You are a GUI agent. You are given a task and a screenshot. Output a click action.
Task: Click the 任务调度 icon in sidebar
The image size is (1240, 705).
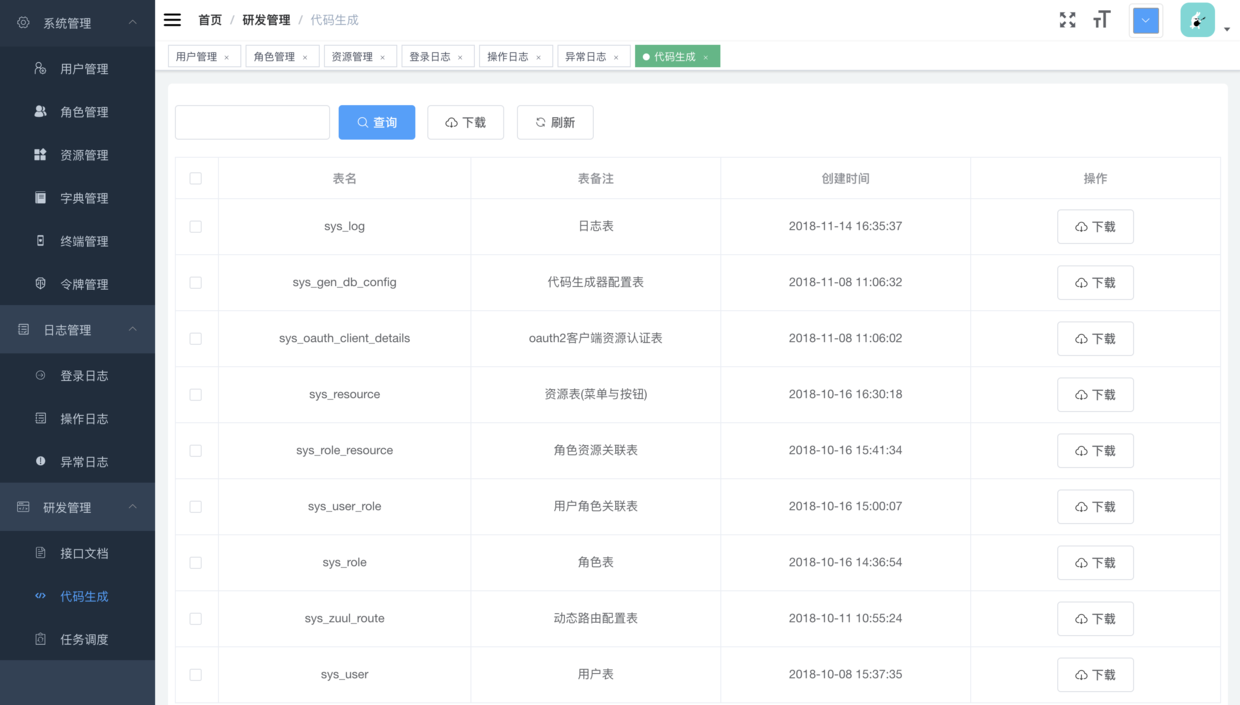40,639
